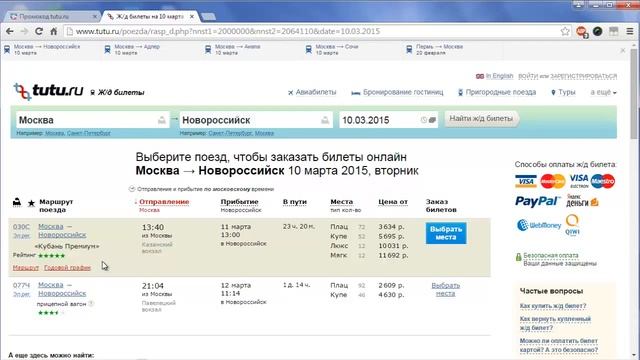
Task: Bookmark page with the star icon
Action: pyautogui.click(x=565, y=31)
